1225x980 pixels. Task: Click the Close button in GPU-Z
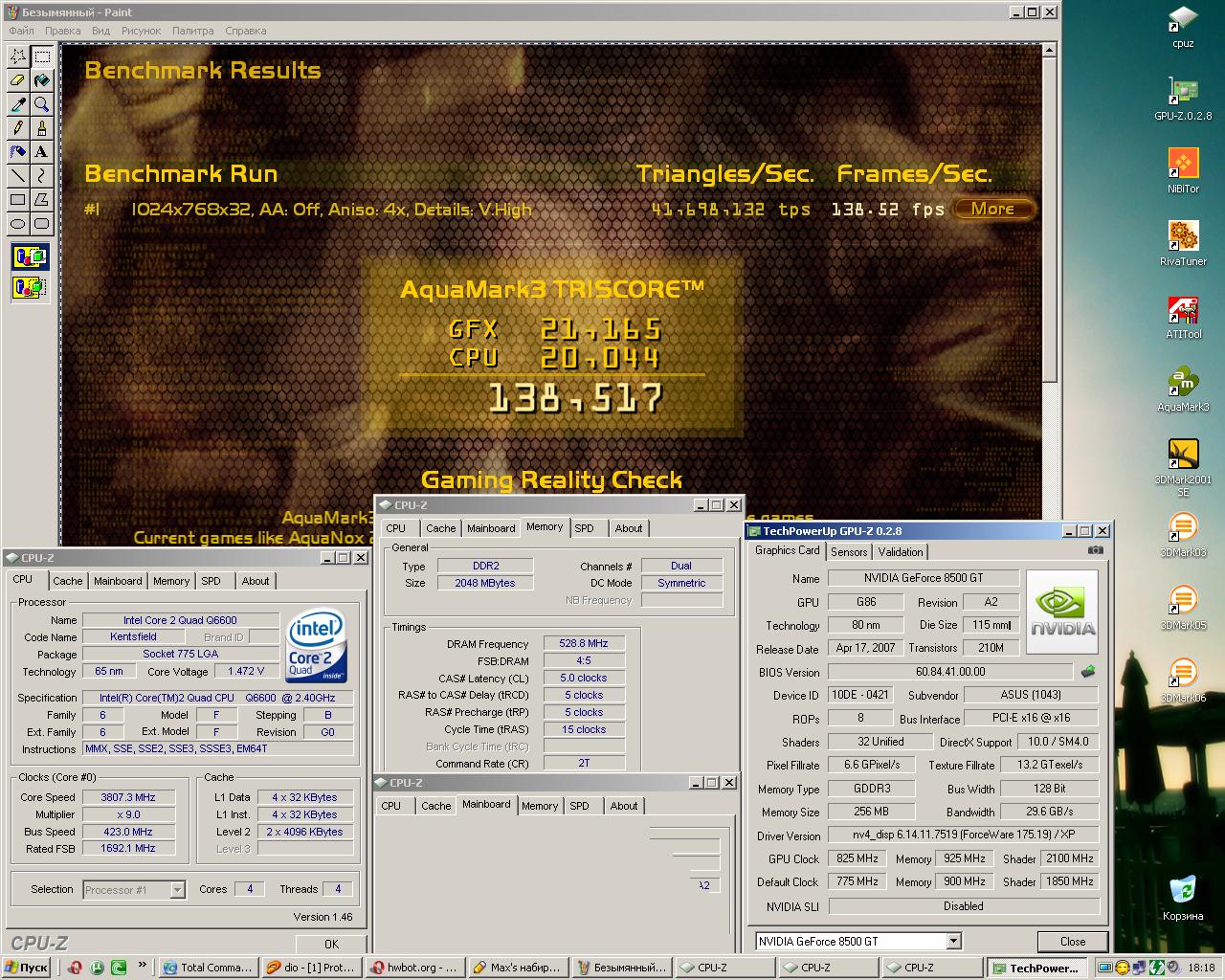coord(1073,942)
